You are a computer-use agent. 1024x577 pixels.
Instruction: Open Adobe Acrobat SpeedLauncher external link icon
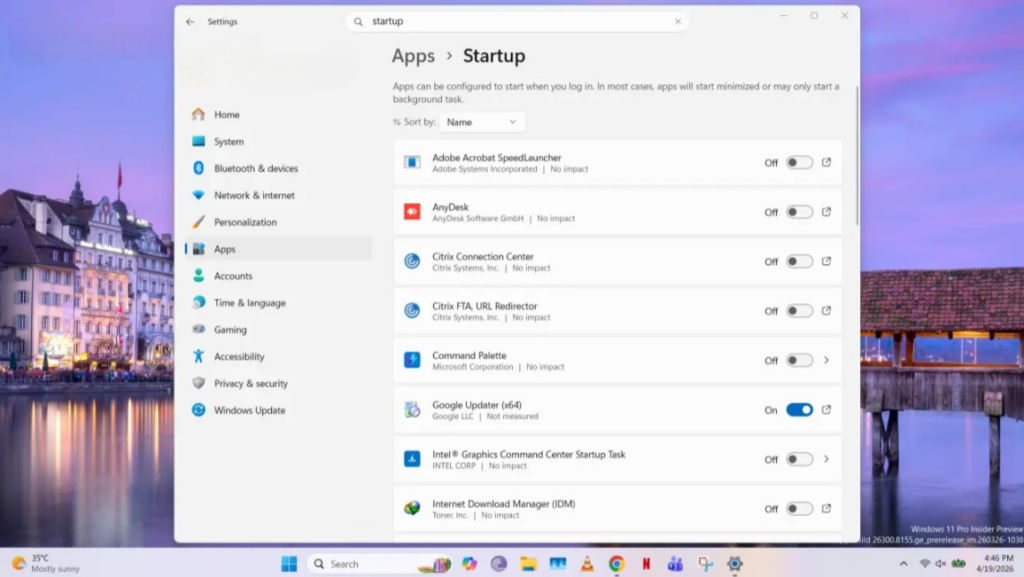click(826, 163)
